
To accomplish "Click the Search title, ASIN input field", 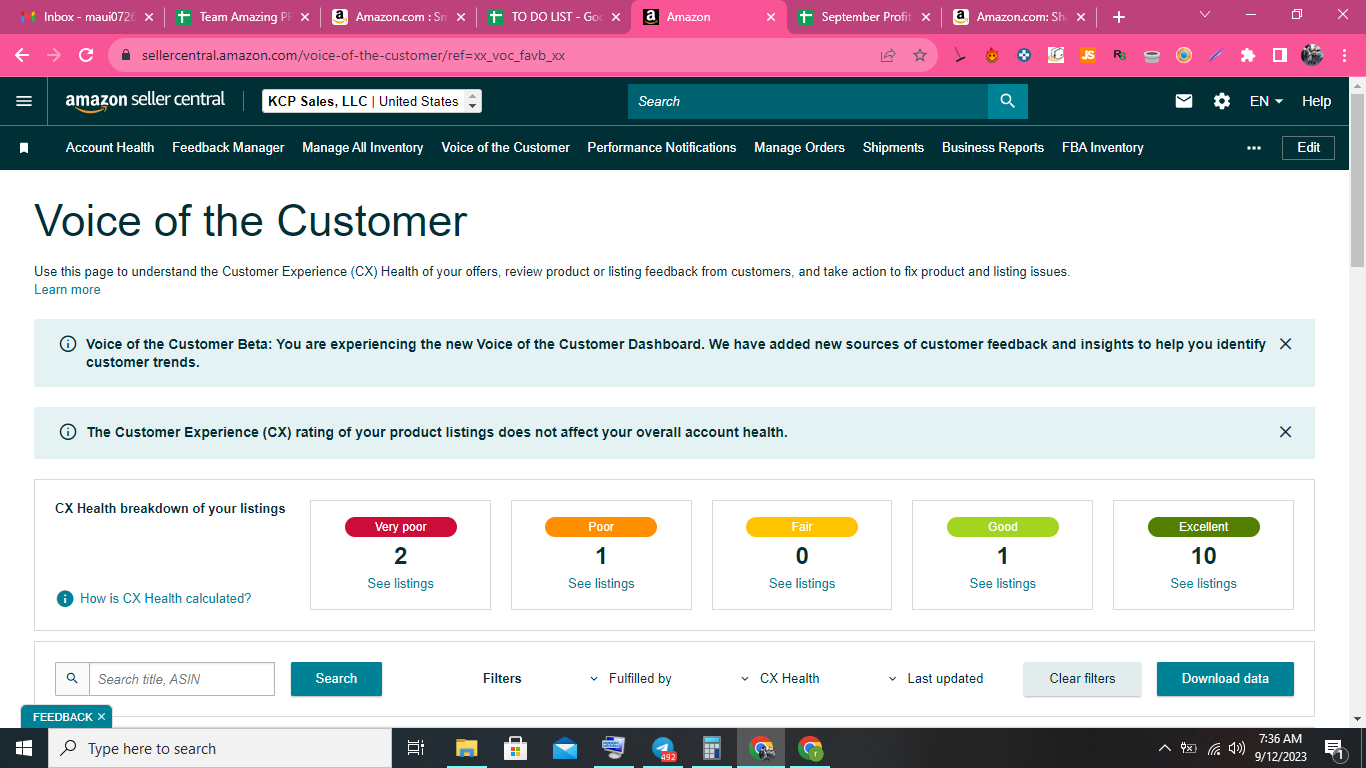I will [x=182, y=679].
